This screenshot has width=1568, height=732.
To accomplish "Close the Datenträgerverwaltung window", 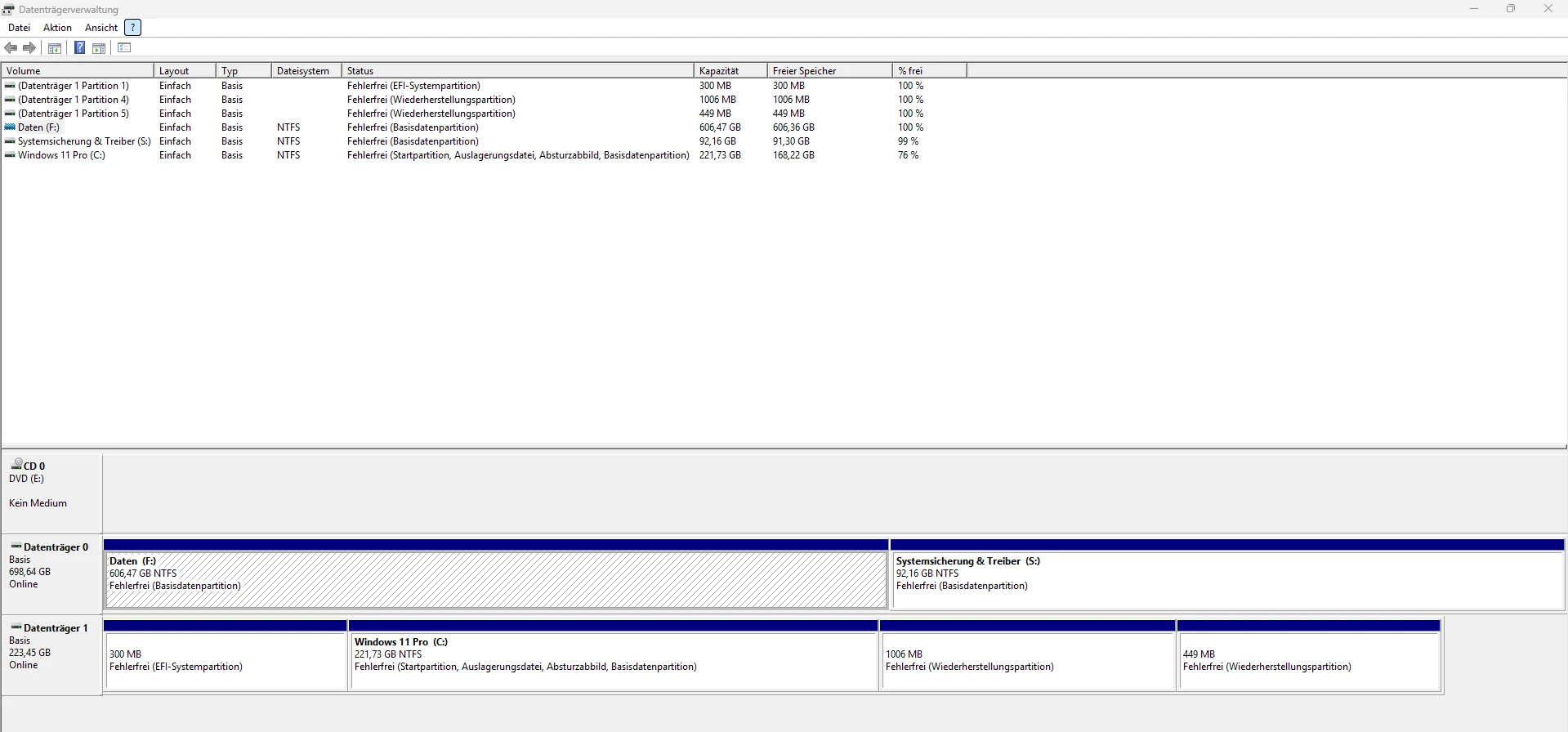I will 1548,9.
